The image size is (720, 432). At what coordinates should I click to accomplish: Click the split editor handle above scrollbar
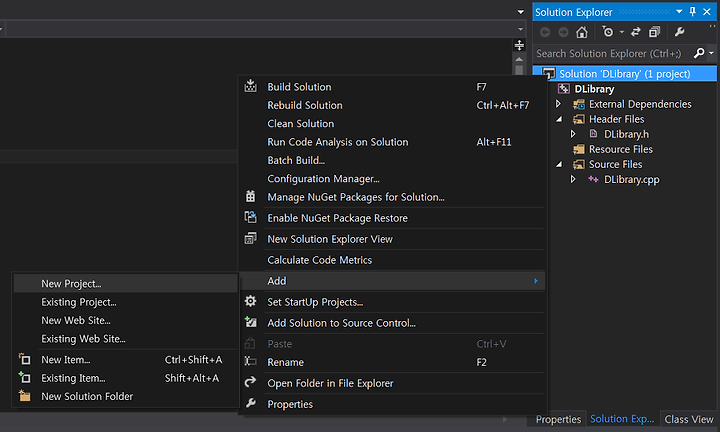coord(519,45)
